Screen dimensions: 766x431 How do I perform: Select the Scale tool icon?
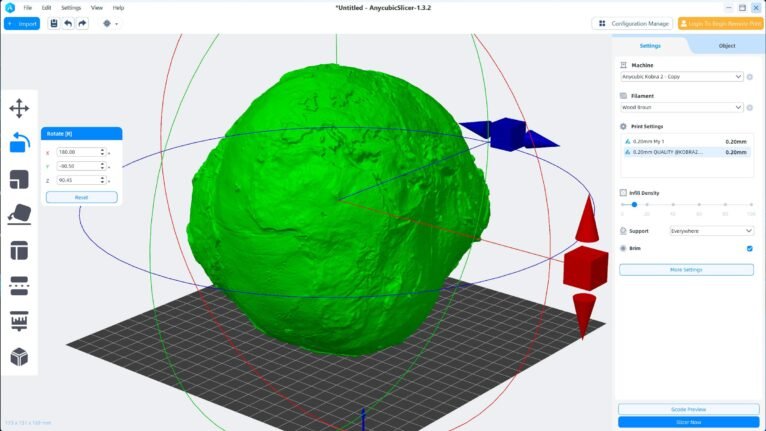click(x=19, y=179)
